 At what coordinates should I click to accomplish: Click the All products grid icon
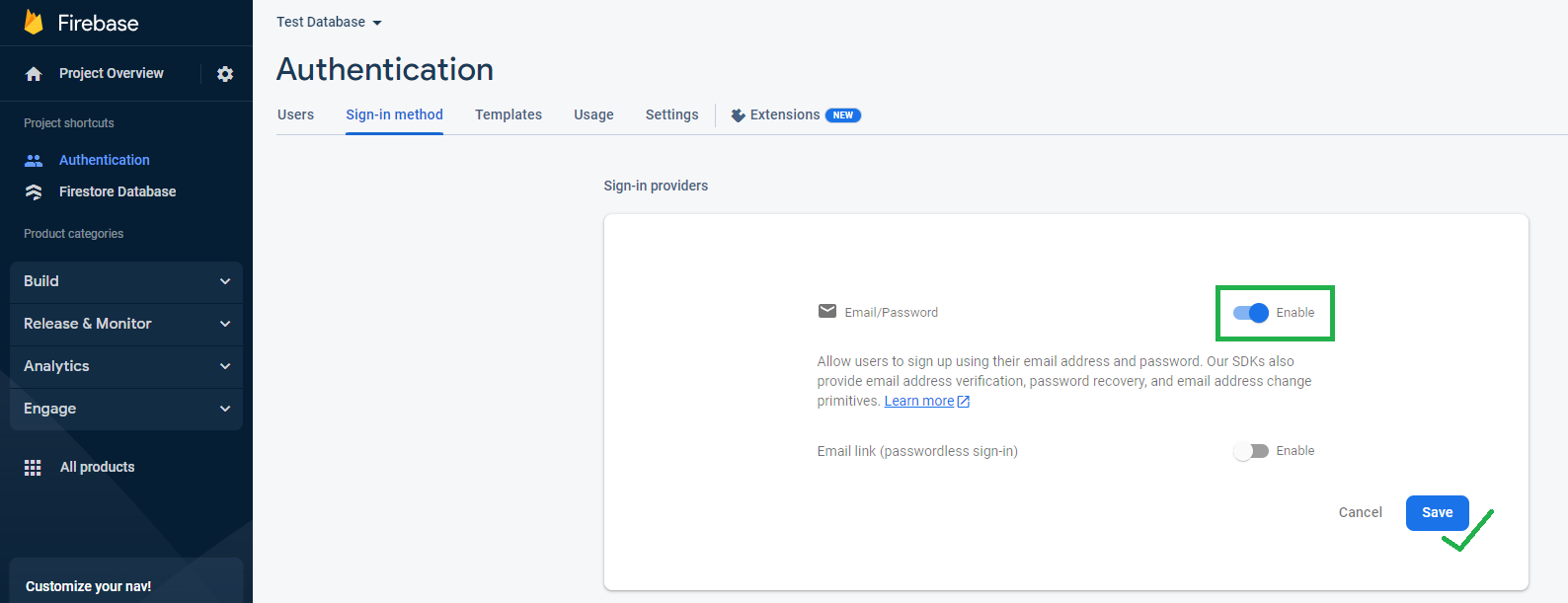tap(33, 468)
